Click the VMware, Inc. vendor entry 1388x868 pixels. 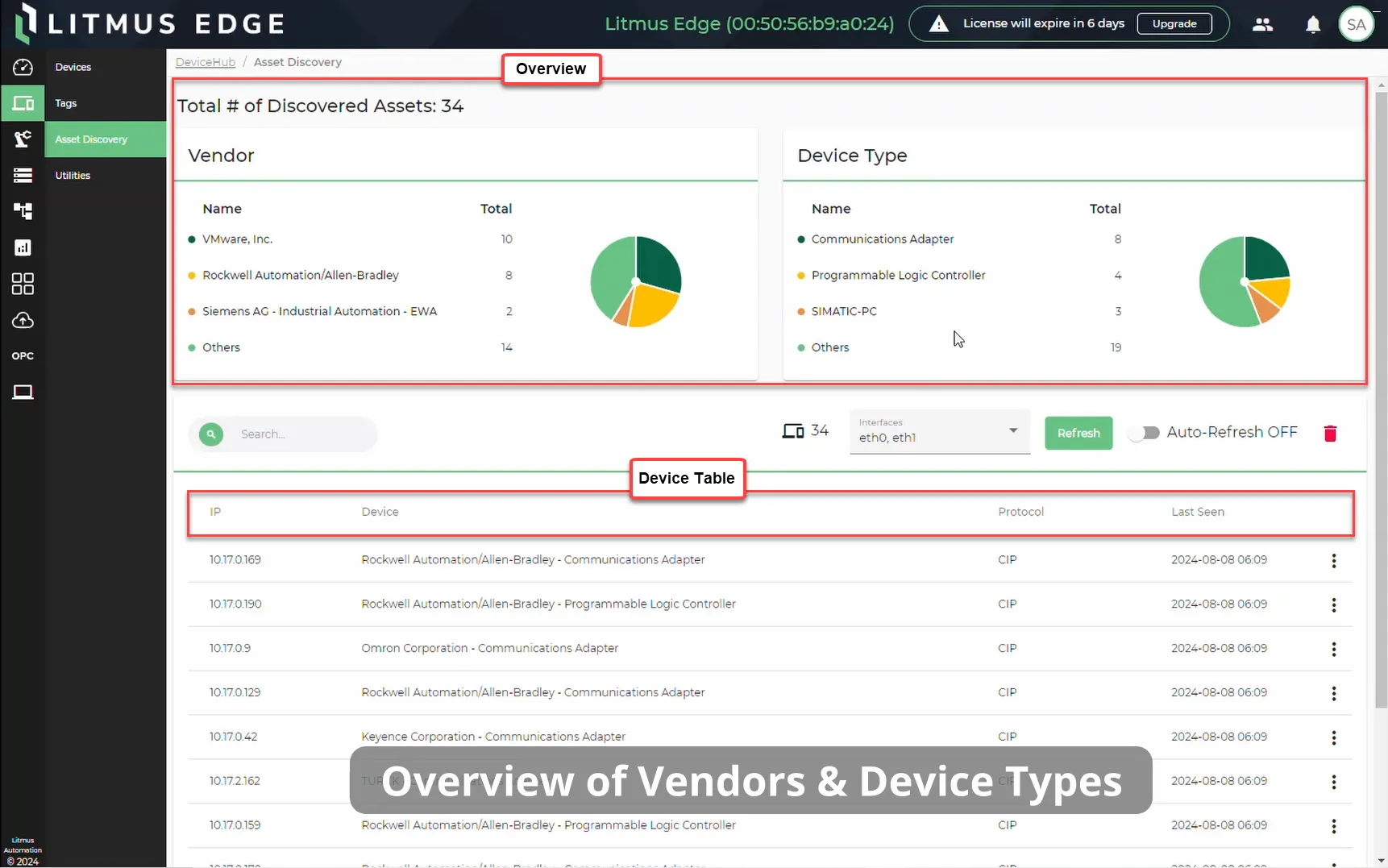point(238,239)
